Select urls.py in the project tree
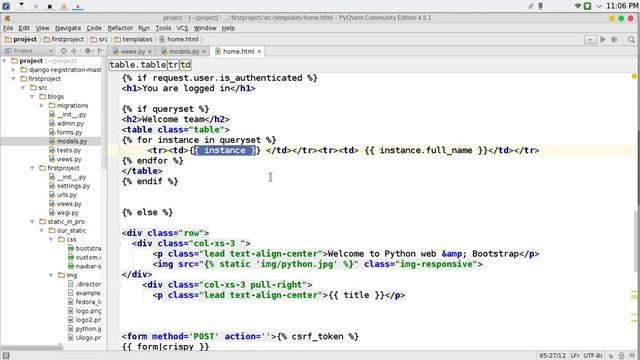Viewport: 640px width, 360px height. [63, 195]
